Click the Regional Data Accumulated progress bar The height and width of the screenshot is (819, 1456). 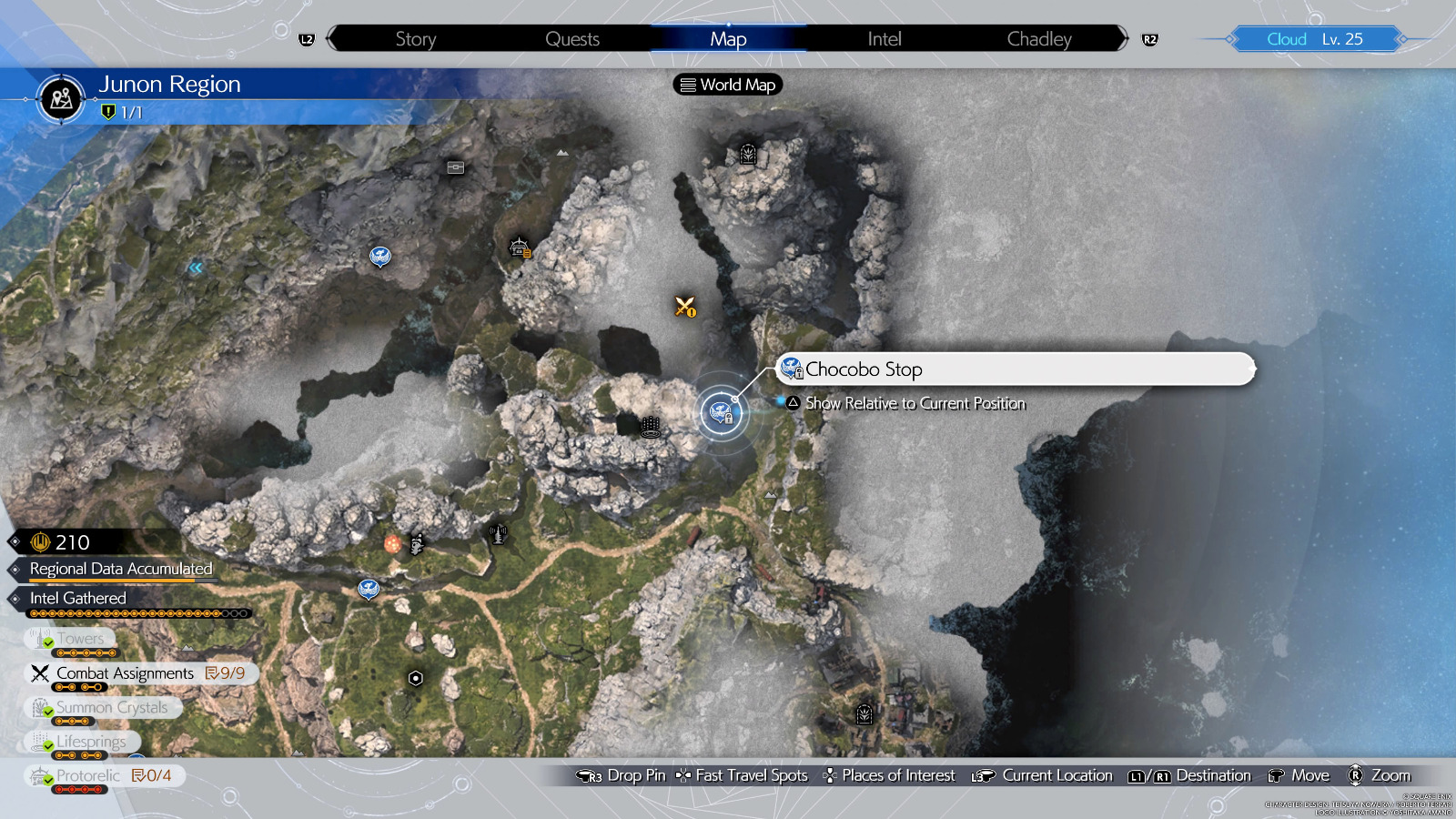pyautogui.click(x=120, y=580)
